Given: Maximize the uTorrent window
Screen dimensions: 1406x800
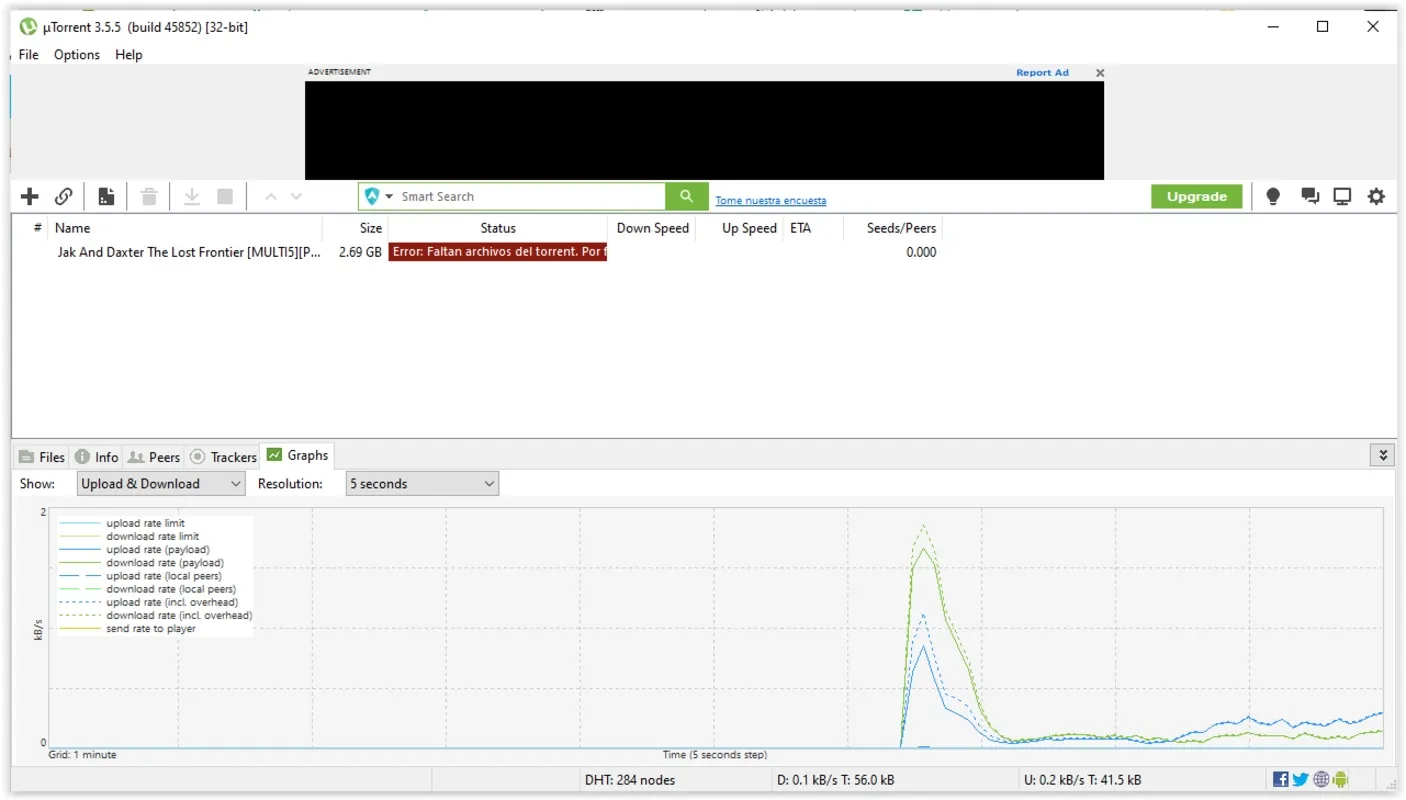Looking at the screenshot, I should click(1322, 27).
